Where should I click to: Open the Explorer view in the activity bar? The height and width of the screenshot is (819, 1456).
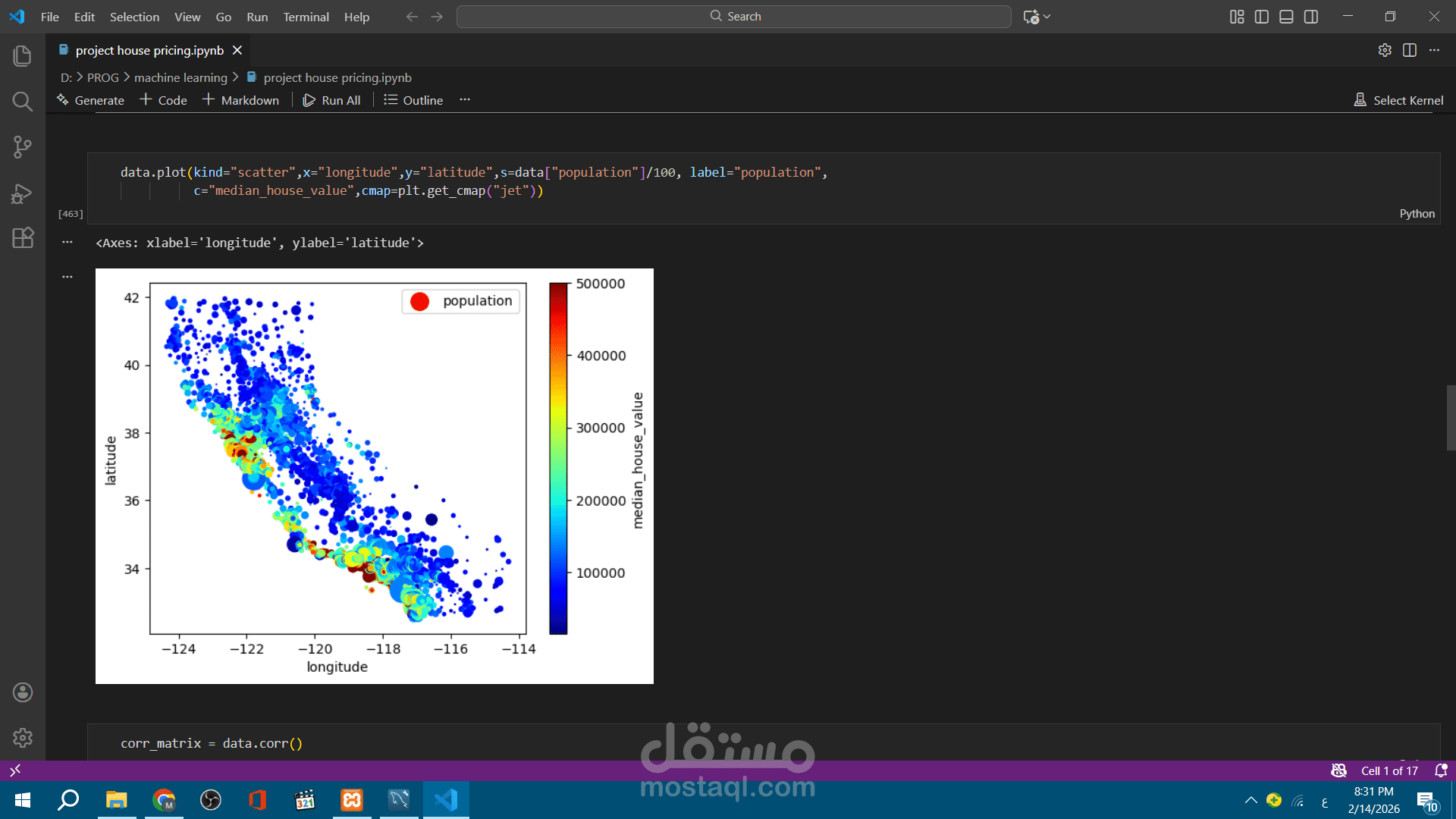22,55
